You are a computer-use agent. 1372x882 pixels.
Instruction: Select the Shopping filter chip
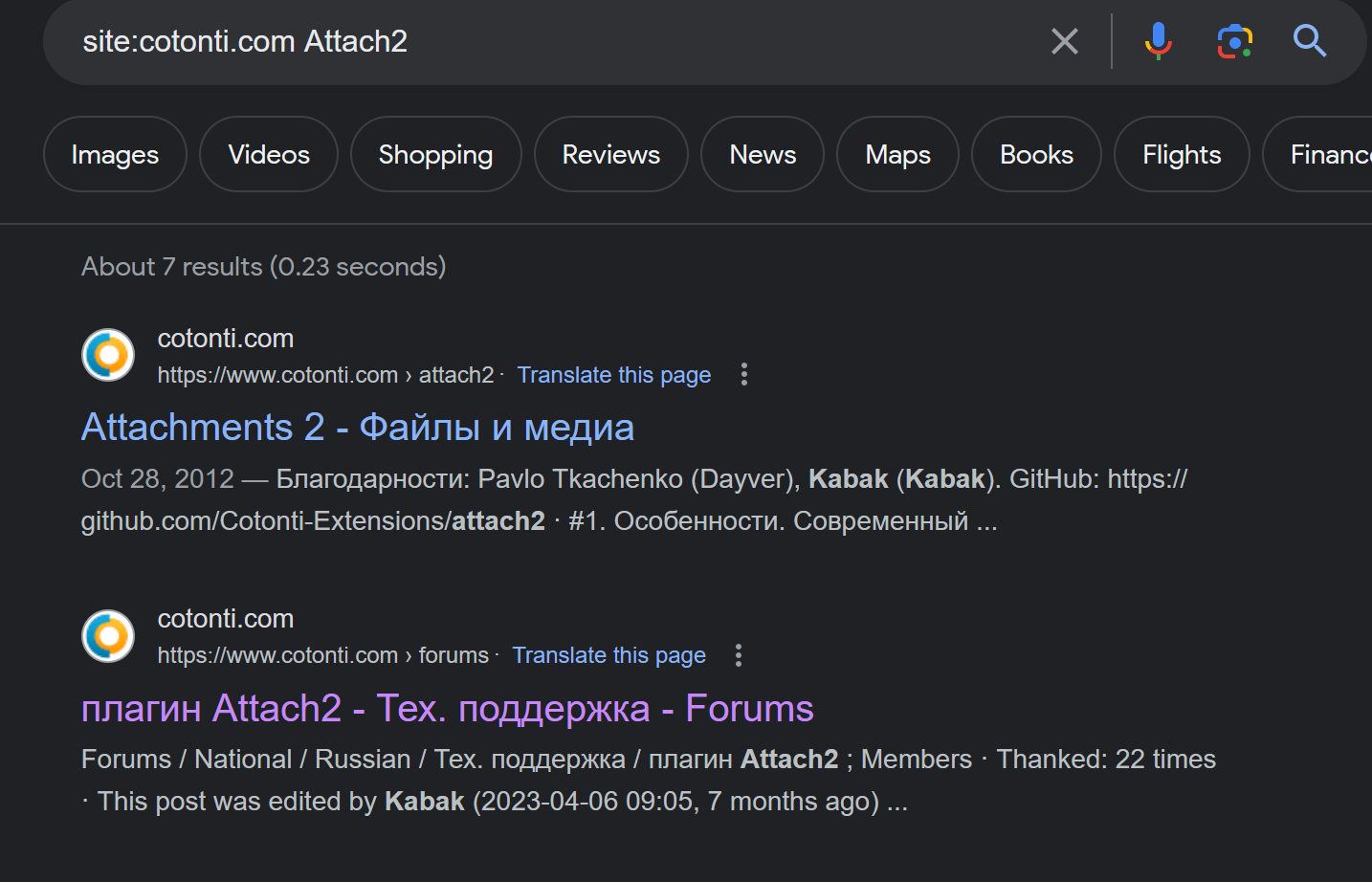435,154
